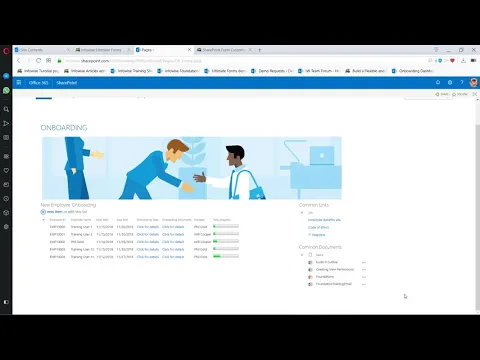Click the Share button below header
Image resolution: width=480 pixels, height=360 pixels.
[442, 94]
